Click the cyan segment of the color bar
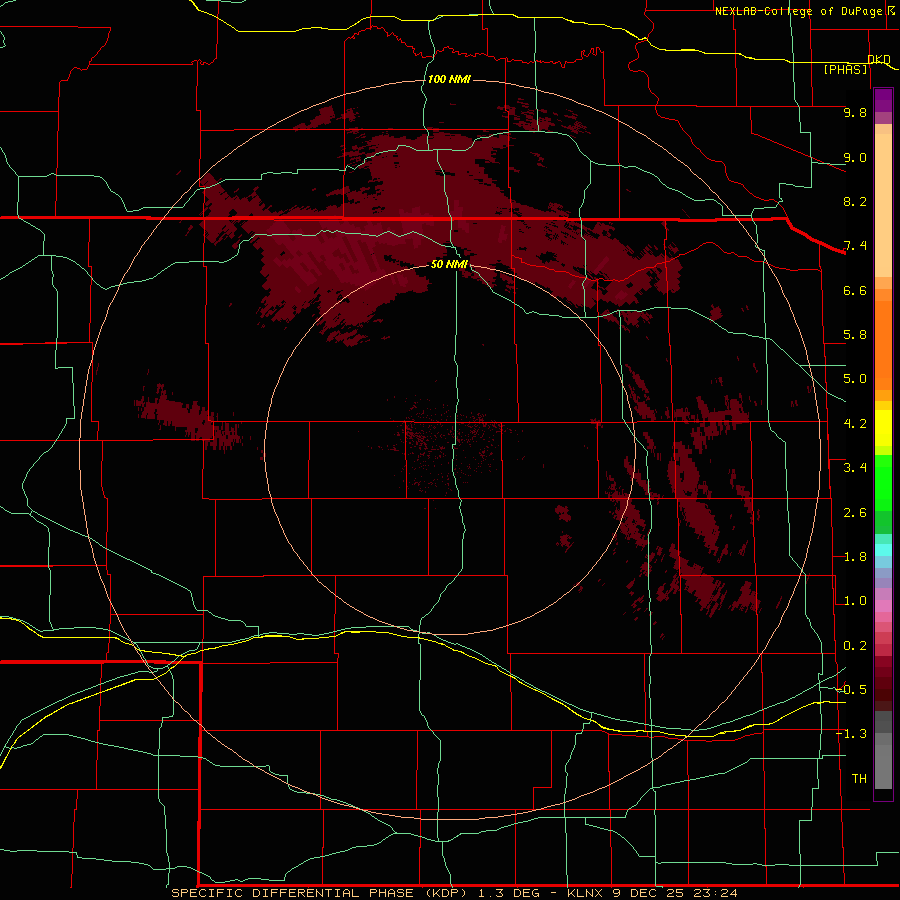Image resolution: width=900 pixels, height=900 pixels. pos(883,550)
